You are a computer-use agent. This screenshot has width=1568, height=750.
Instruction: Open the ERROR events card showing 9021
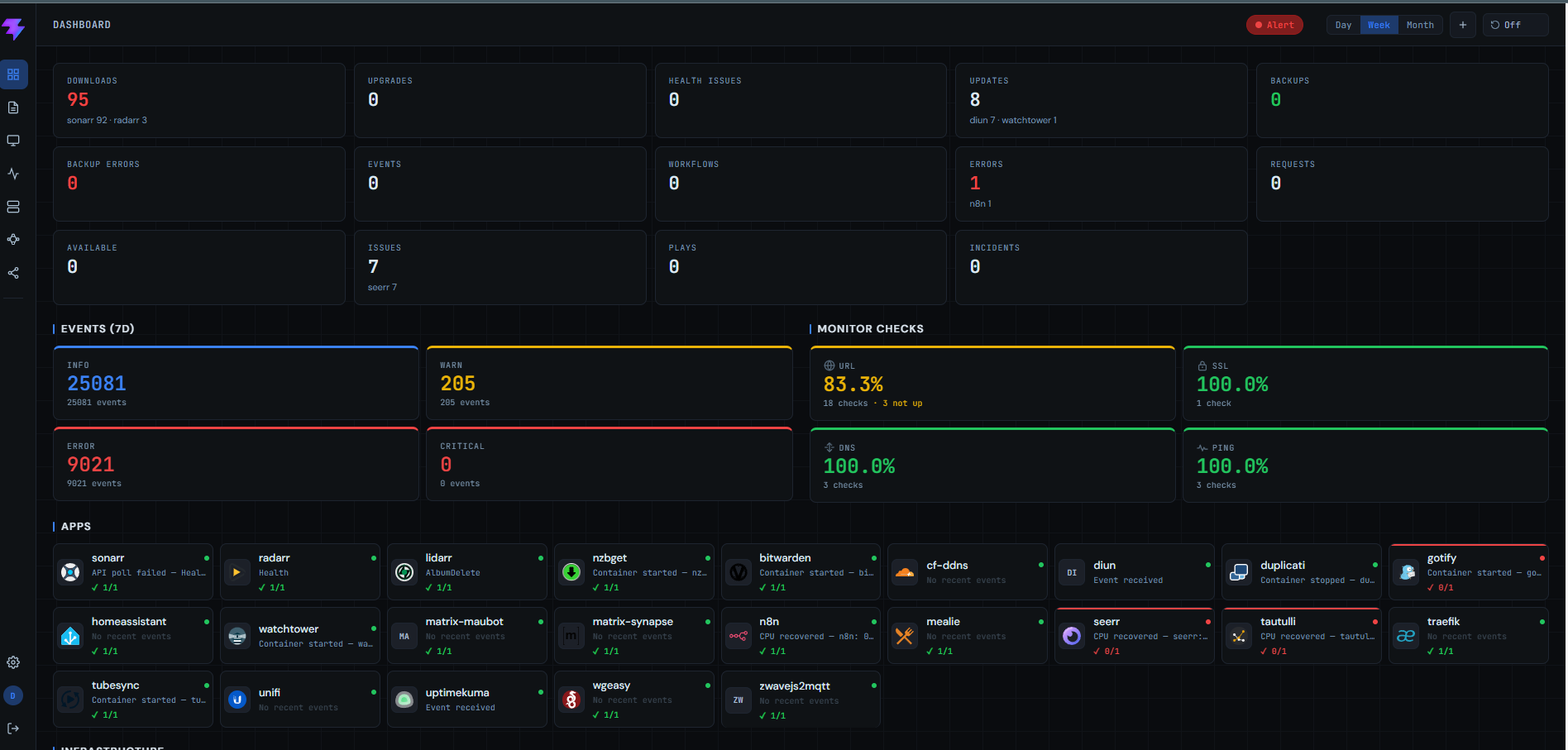point(236,464)
